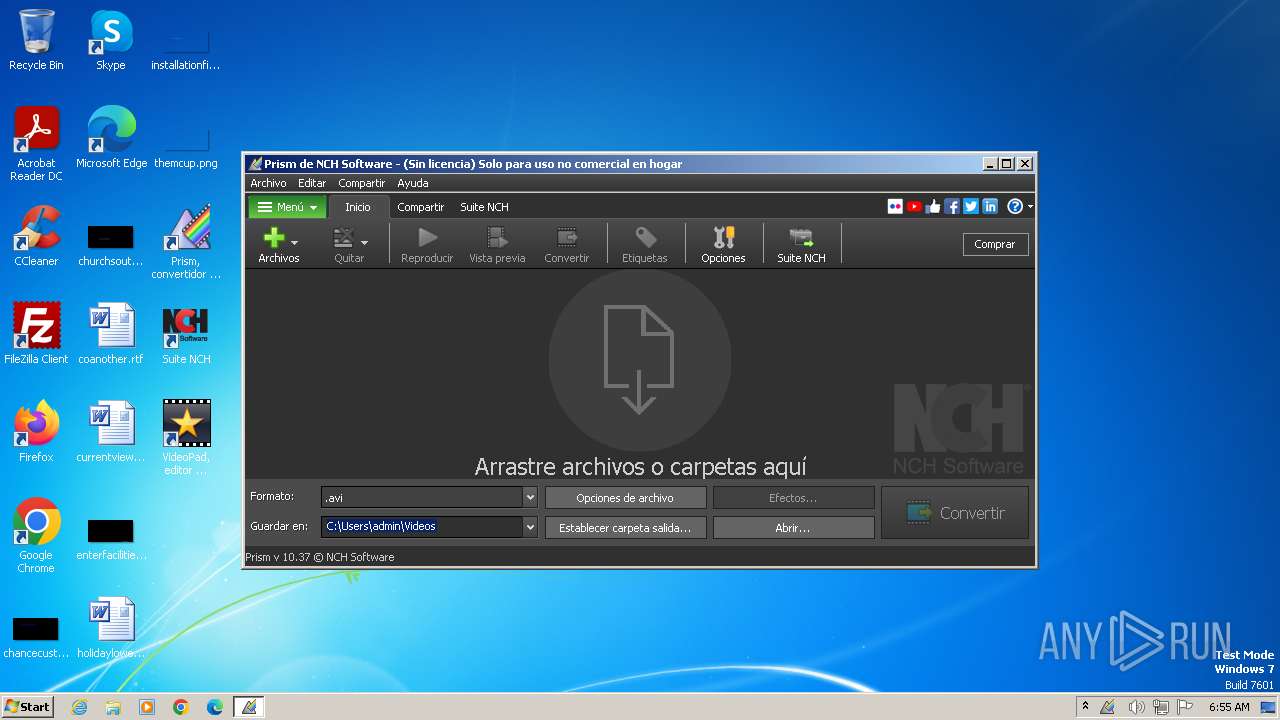Click the Reproducir play icon
The width and height of the screenshot is (1280, 720).
pyautogui.click(x=427, y=238)
